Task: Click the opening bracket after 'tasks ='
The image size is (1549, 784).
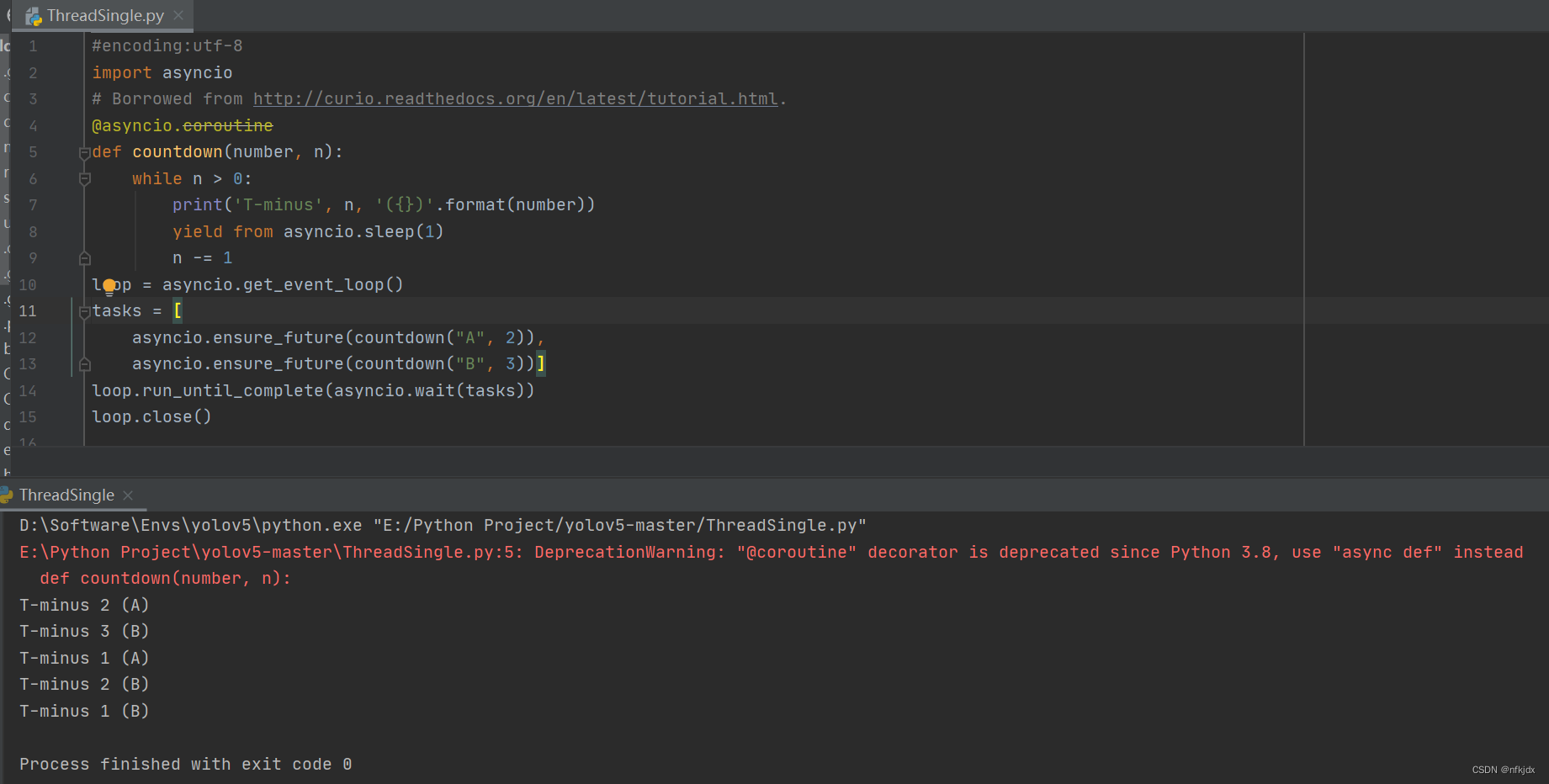Action: 178,311
